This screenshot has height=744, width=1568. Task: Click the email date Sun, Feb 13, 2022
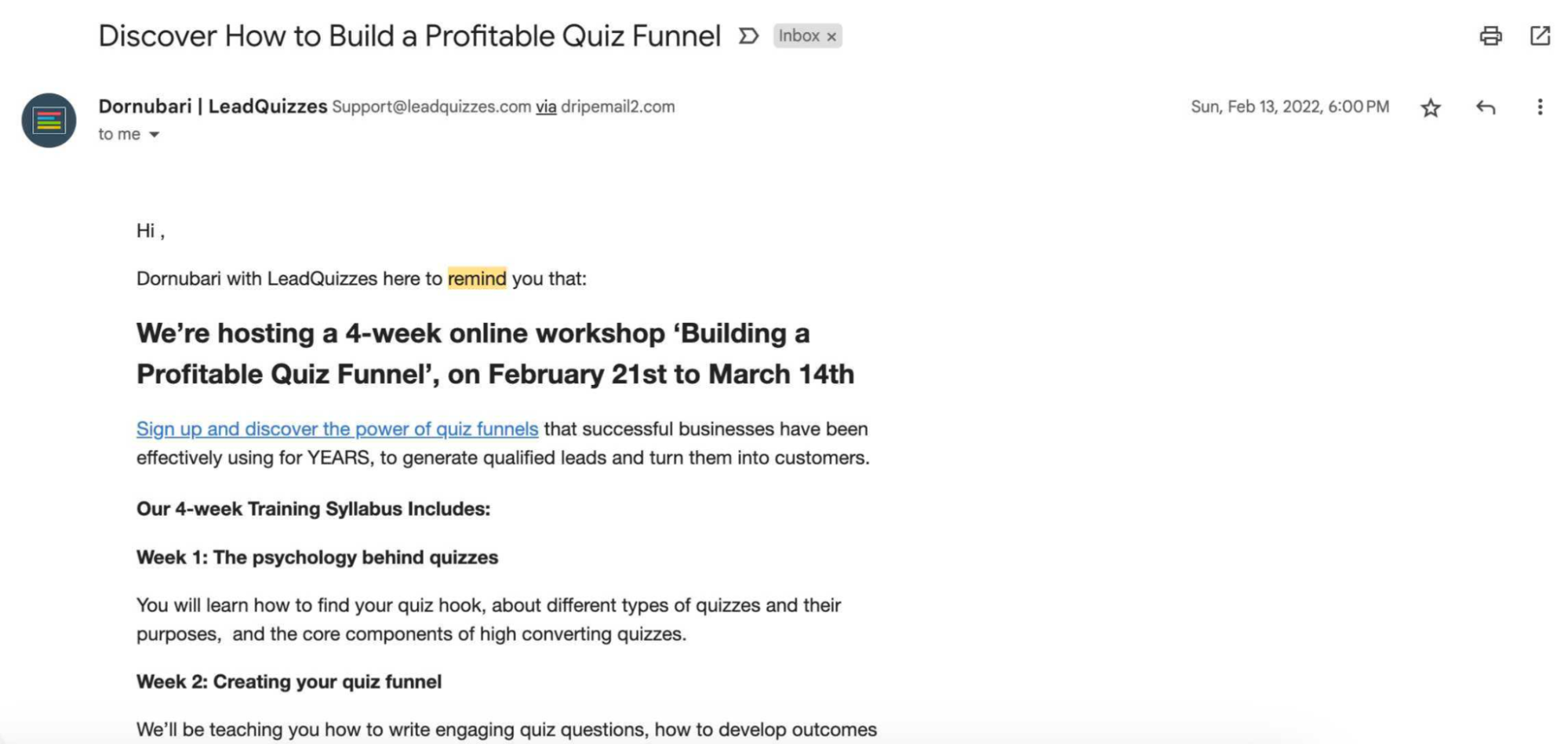click(x=1290, y=107)
